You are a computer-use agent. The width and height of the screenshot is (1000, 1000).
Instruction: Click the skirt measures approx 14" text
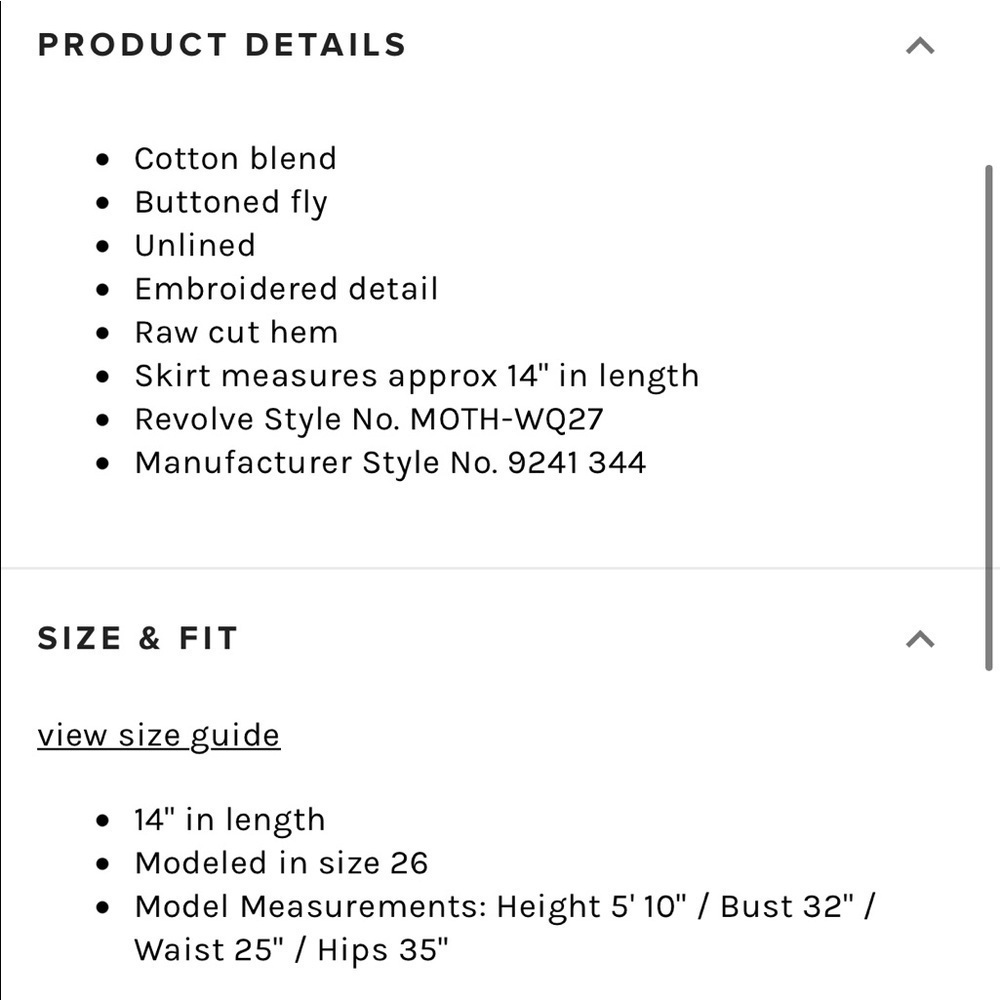point(416,376)
